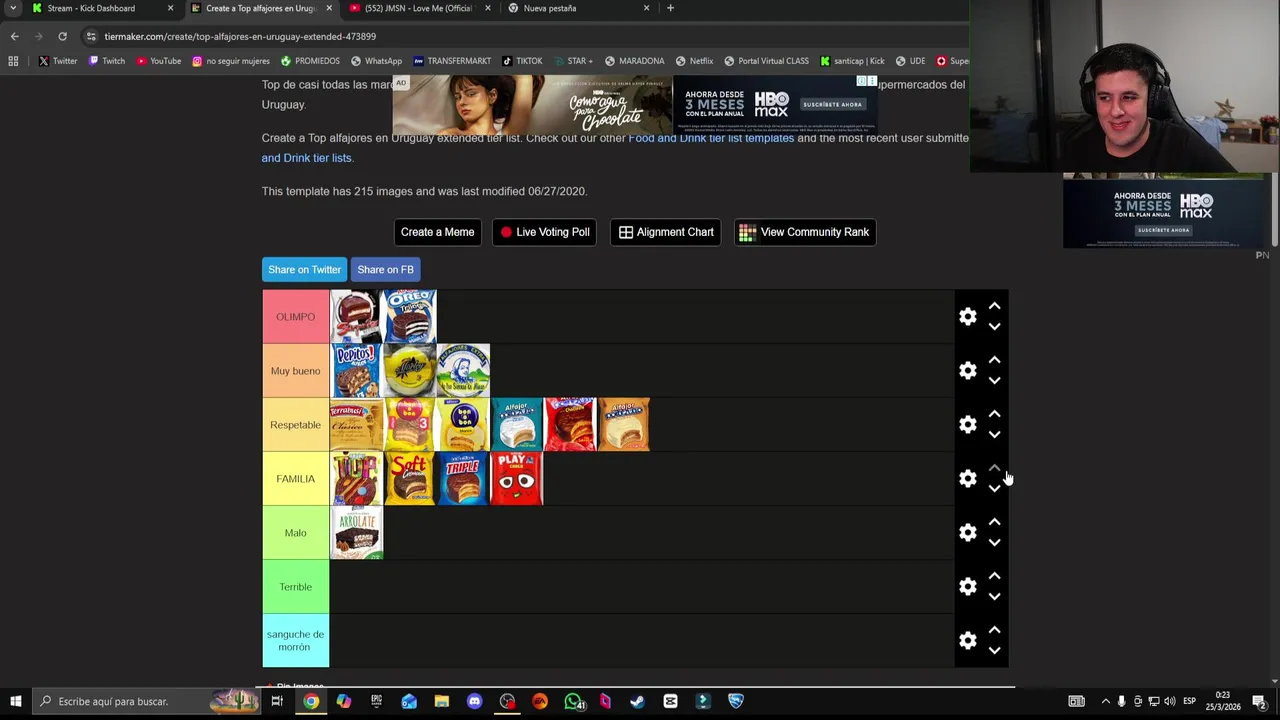
Task: Open Discord from the taskbar
Action: click(x=474, y=701)
